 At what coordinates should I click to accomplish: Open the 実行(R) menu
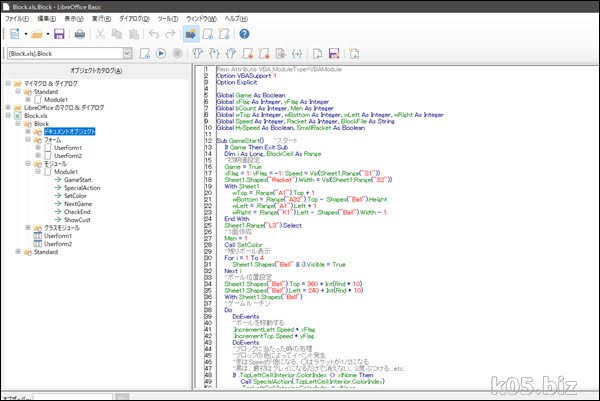(x=101, y=18)
